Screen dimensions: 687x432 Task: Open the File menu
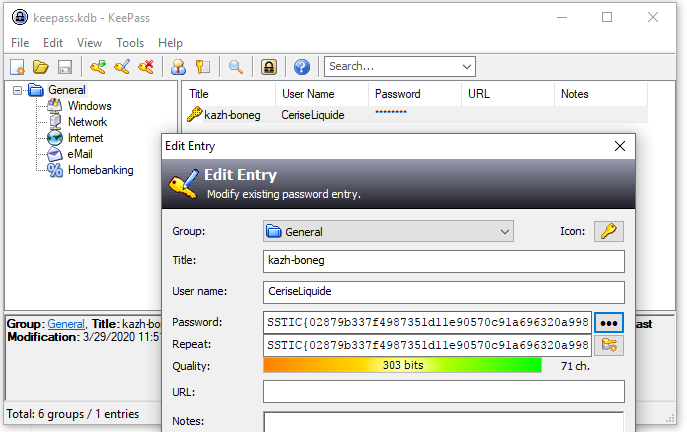click(20, 43)
